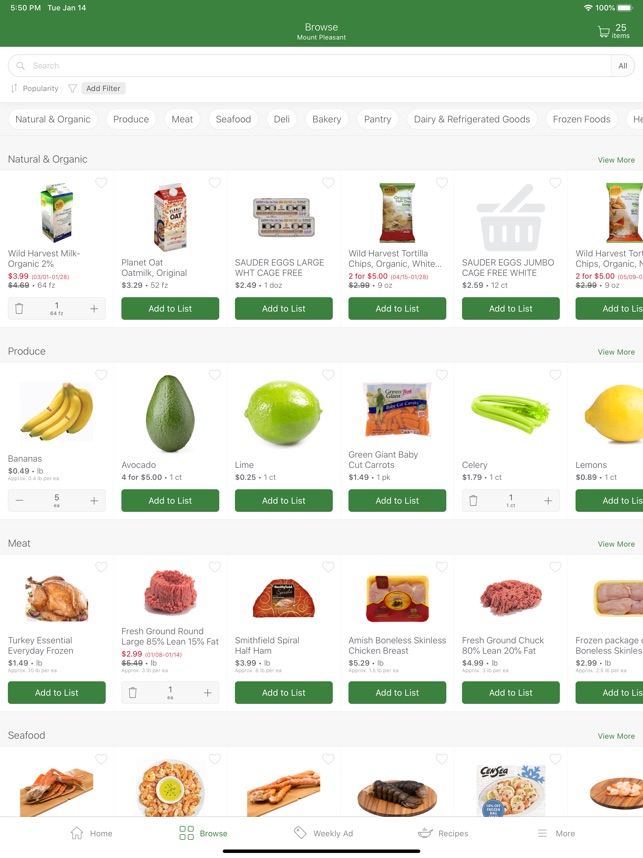Tap the filter funnel icon

click(x=72, y=88)
